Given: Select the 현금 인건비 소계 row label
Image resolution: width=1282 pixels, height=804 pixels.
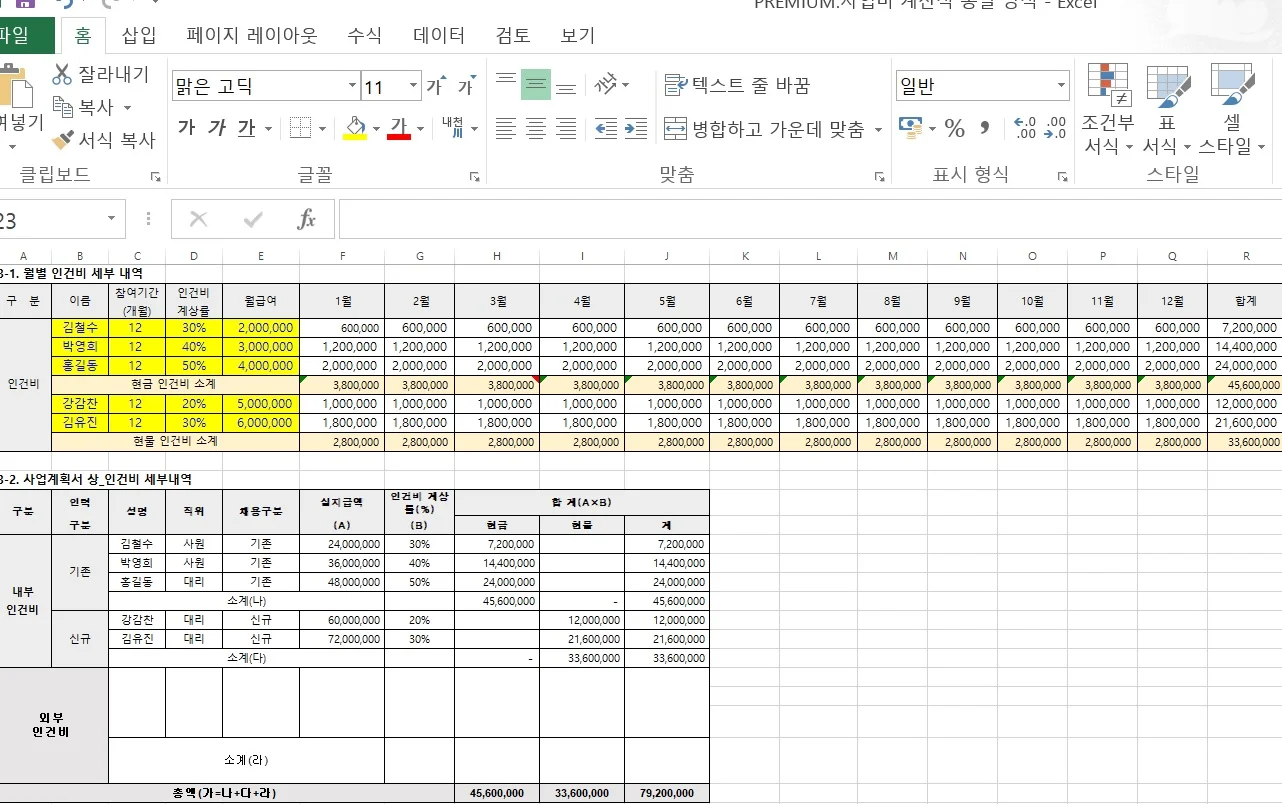Looking at the screenshot, I should [x=174, y=384].
